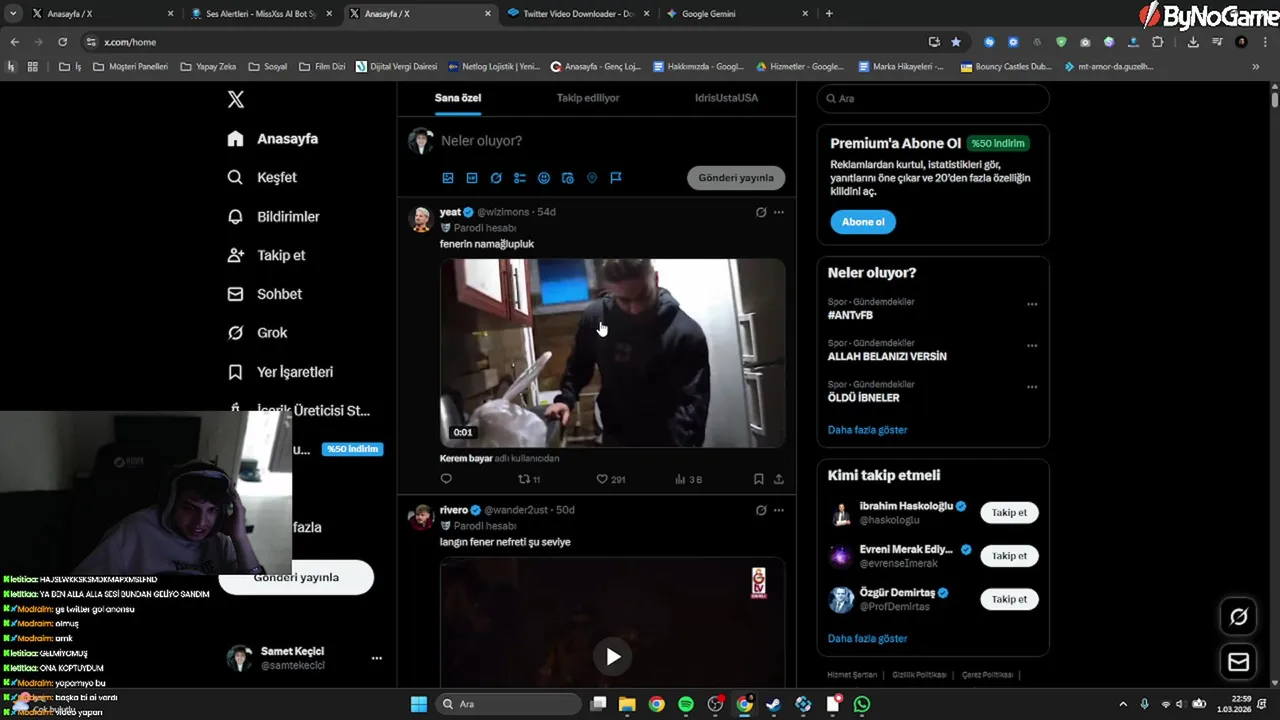The image size is (1280, 720).
Task: Click the Abone ol premium button
Action: [862, 222]
